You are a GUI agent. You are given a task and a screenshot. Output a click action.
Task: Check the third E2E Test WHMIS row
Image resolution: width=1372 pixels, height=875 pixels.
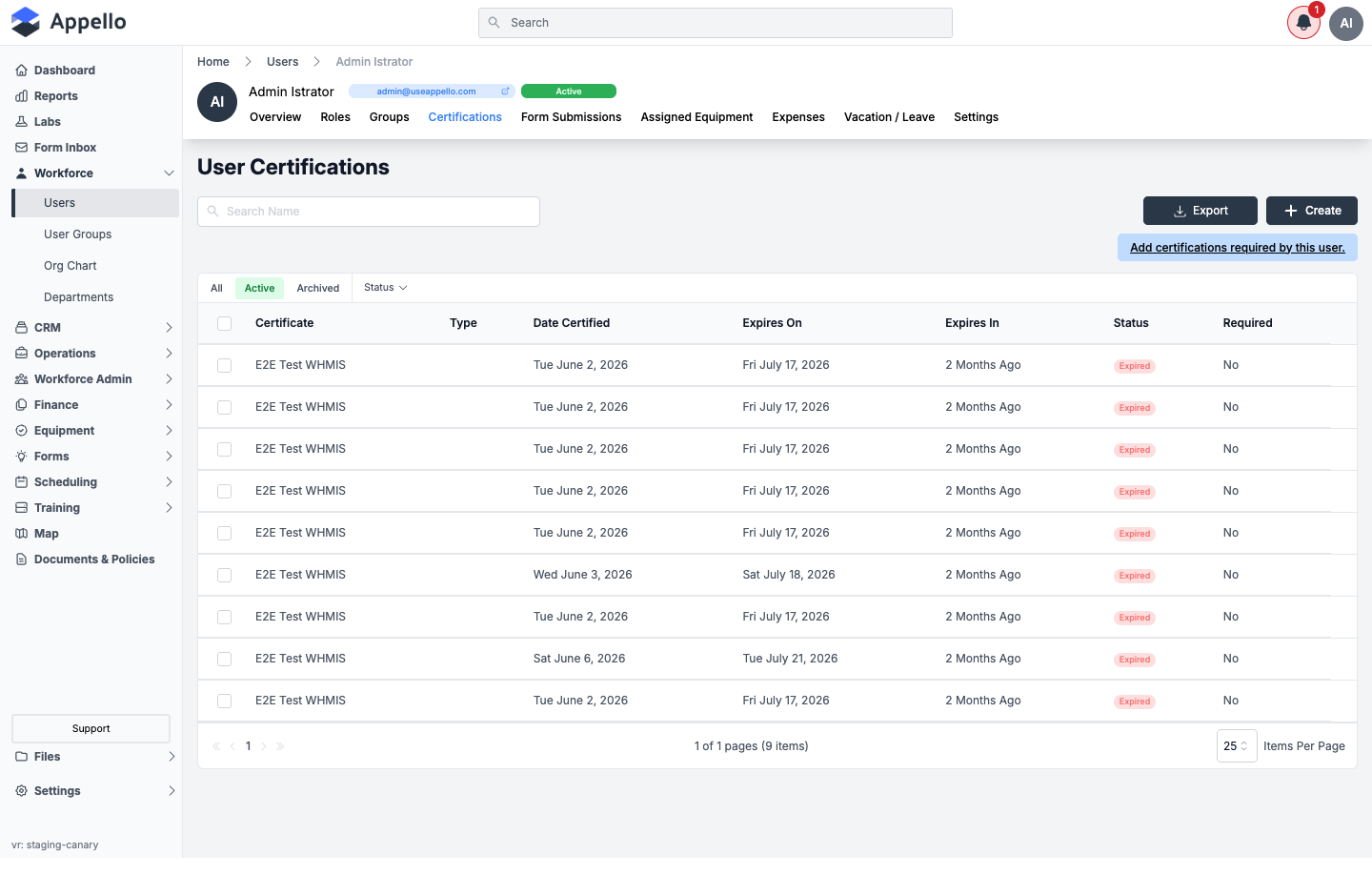tap(225, 450)
